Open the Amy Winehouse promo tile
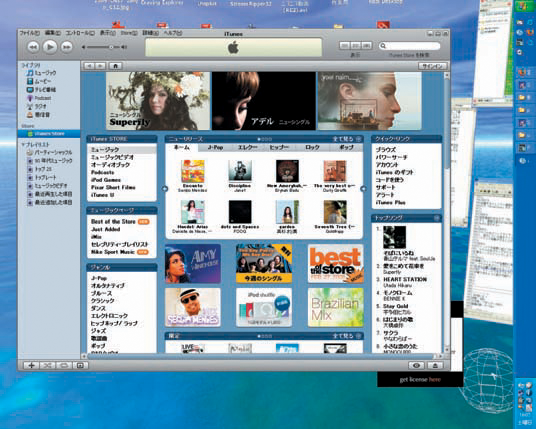 [x=193, y=264]
